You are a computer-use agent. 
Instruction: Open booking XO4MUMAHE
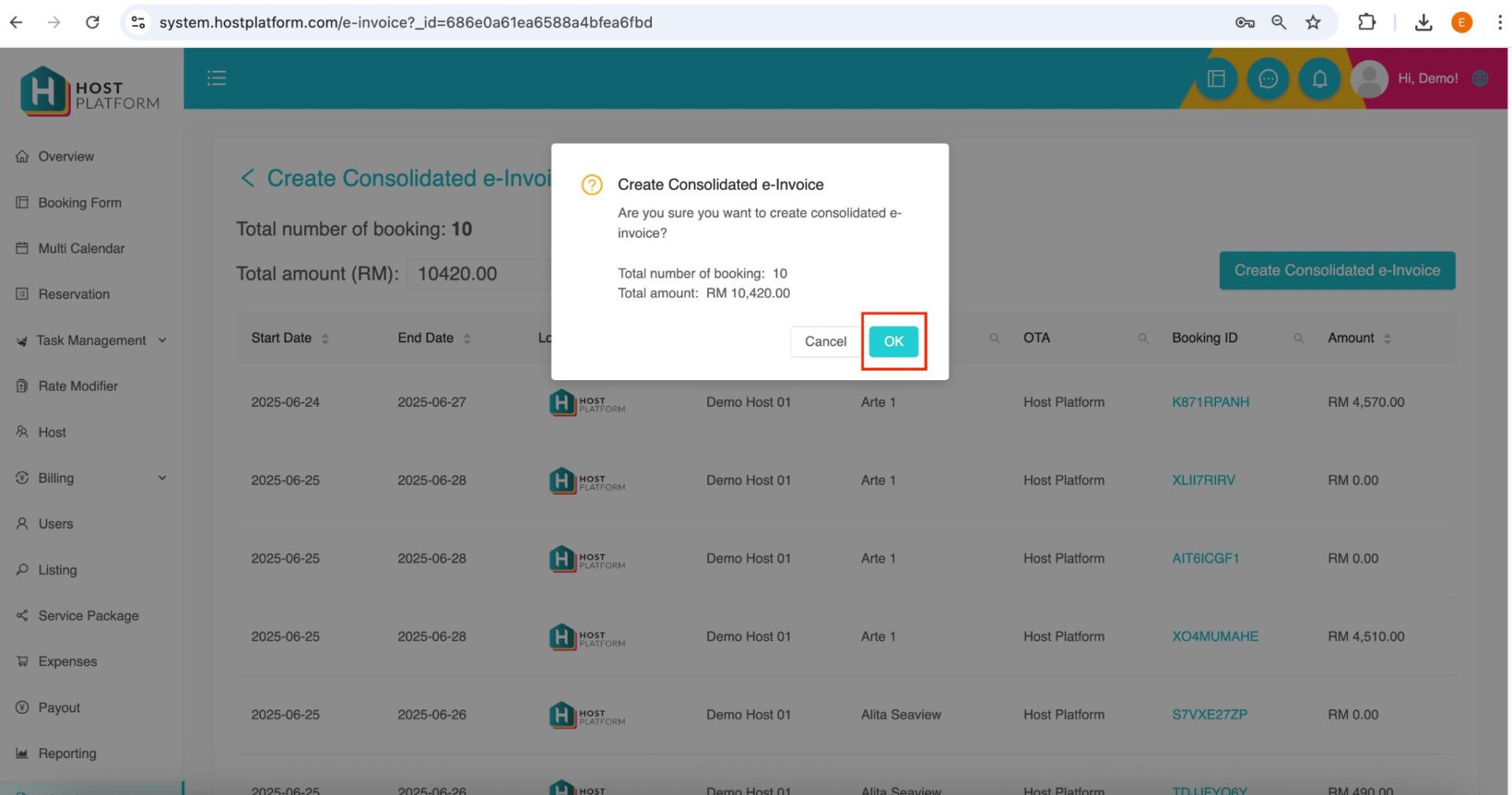click(1215, 636)
